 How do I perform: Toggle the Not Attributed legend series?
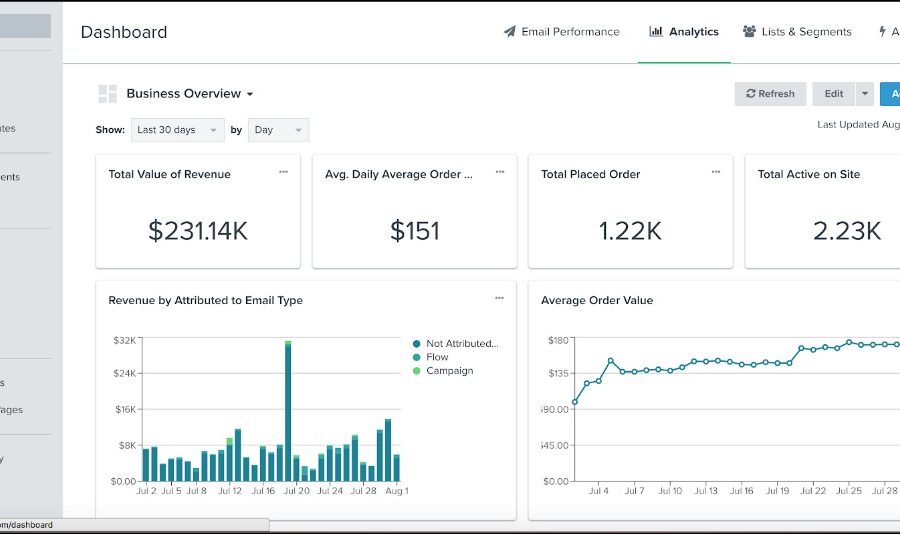coord(461,344)
